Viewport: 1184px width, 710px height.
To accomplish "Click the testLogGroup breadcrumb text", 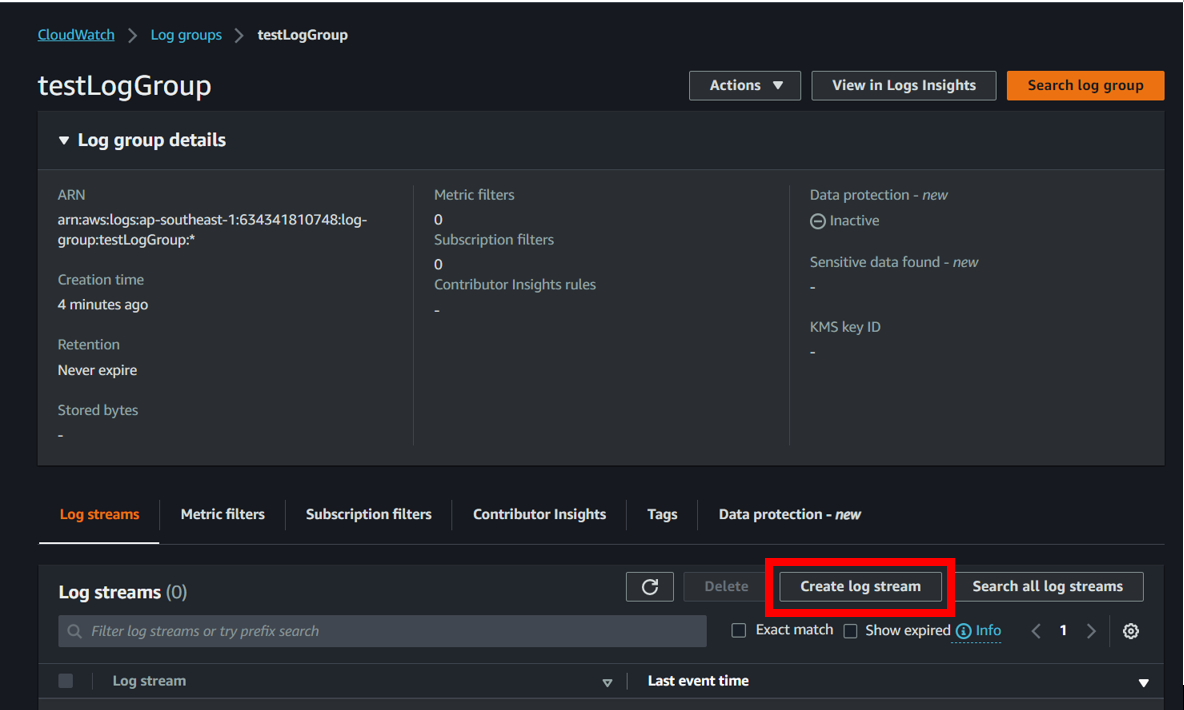I will pos(302,35).
